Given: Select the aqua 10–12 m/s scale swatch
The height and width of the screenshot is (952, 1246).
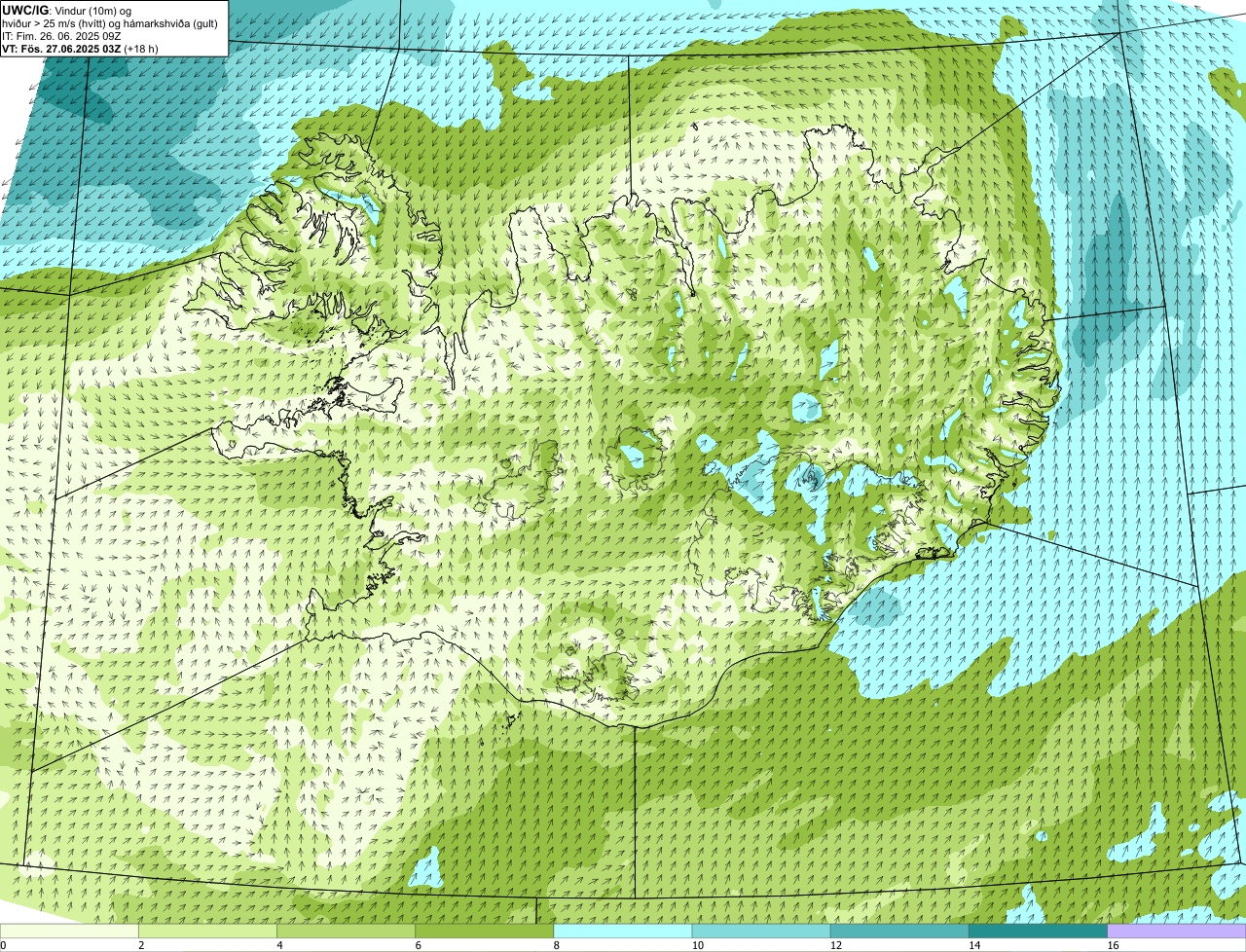Looking at the screenshot, I should pos(761,931).
